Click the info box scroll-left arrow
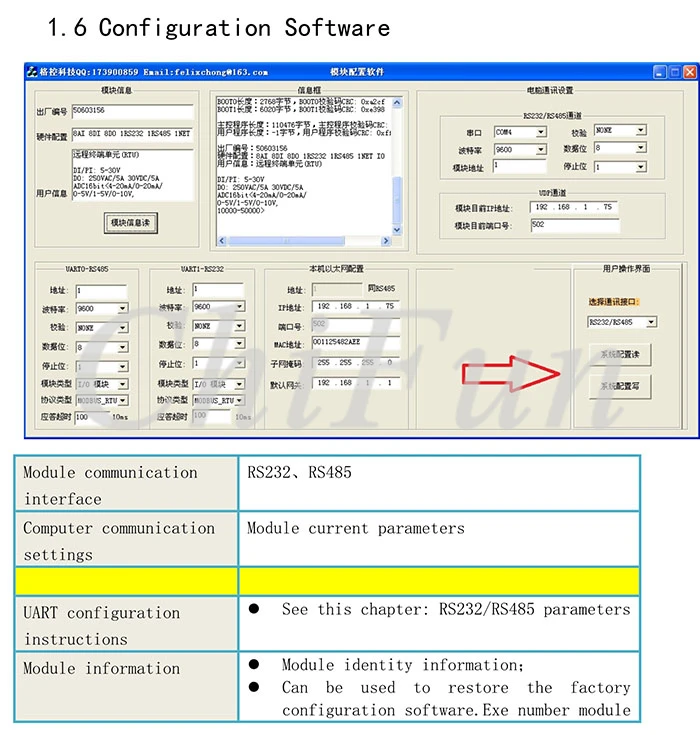 (x=222, y=241)
